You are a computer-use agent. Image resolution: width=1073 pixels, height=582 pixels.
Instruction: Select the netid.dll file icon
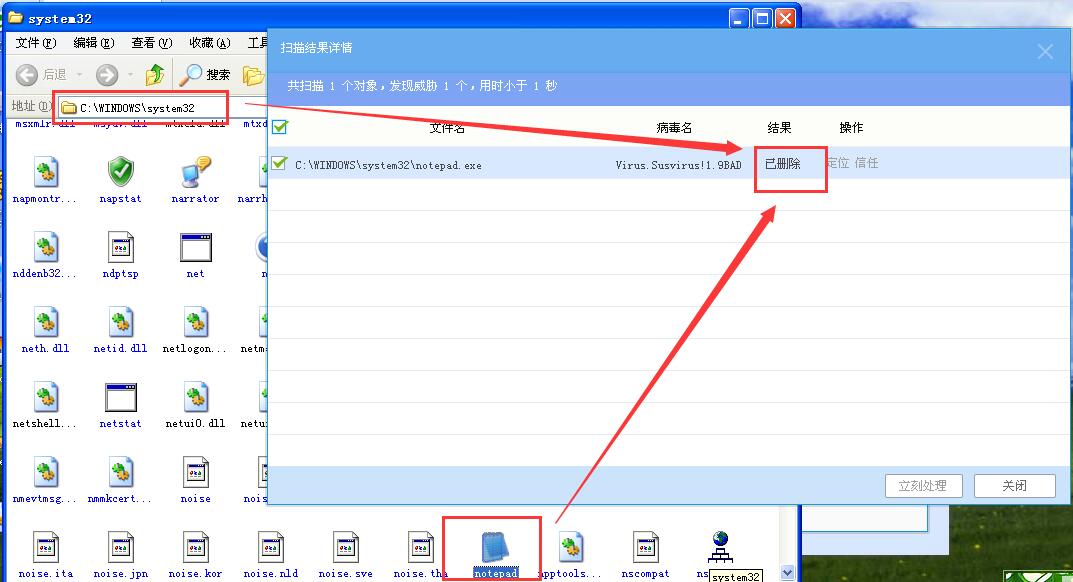click(120, 322)
